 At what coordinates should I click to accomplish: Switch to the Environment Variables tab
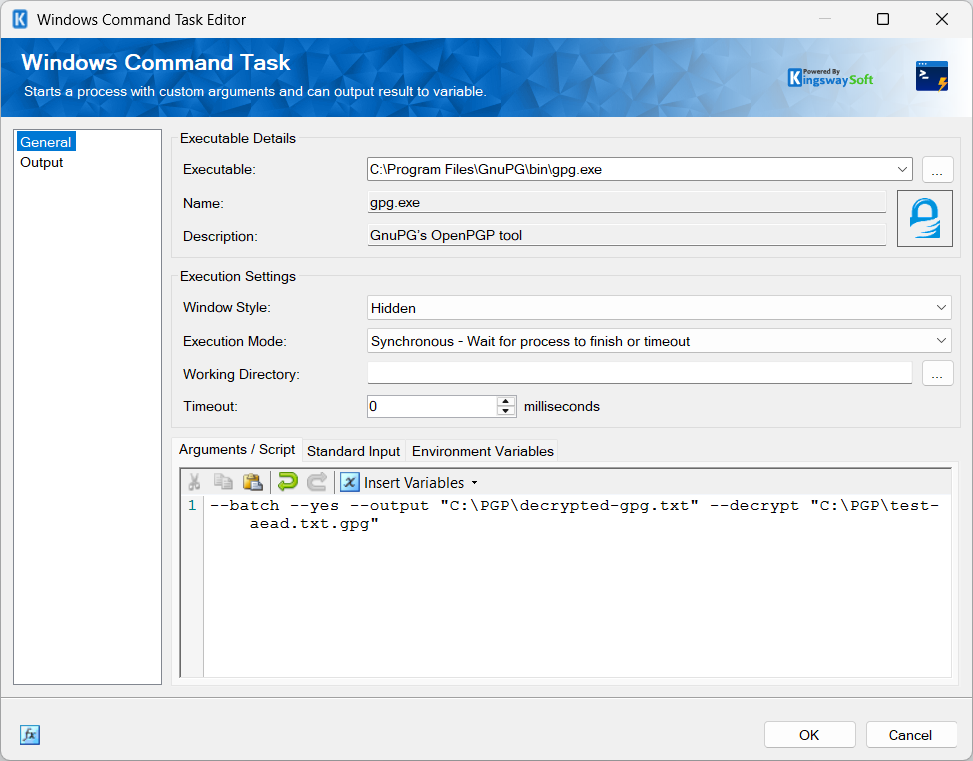coord(482,451)
